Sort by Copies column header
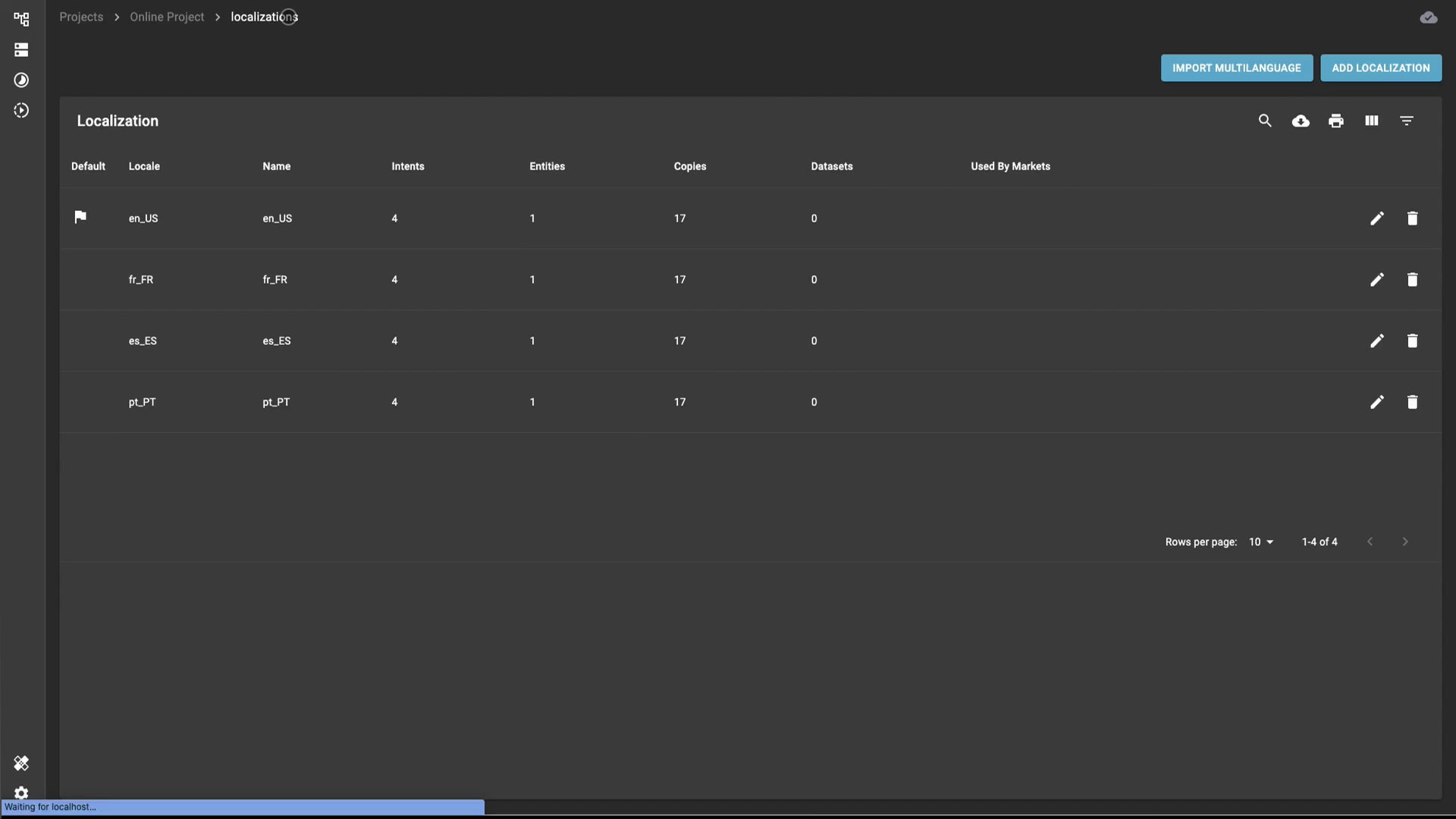 [690, 166]
